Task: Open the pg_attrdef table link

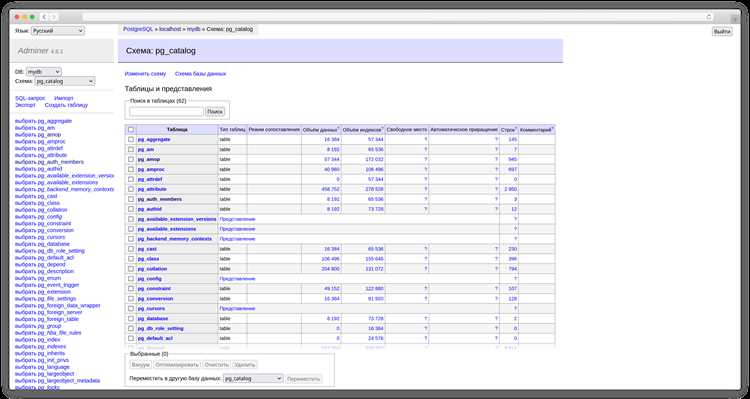Action: pyautogui.click(x=150, y=179)
